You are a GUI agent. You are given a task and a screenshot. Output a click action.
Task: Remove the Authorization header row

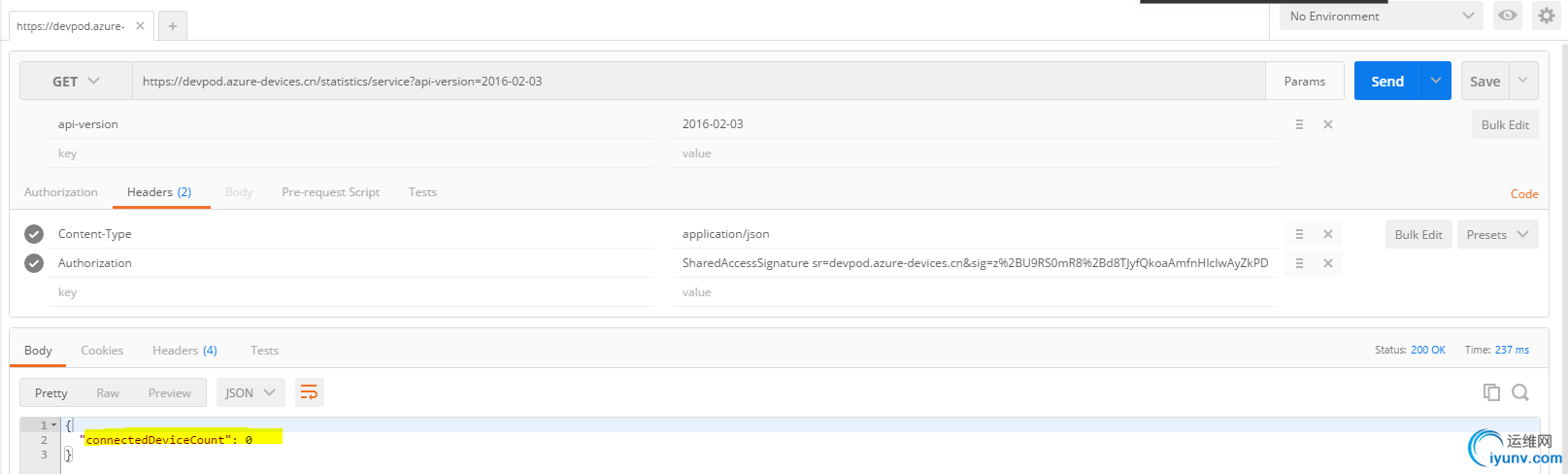tap(1328, 263)
